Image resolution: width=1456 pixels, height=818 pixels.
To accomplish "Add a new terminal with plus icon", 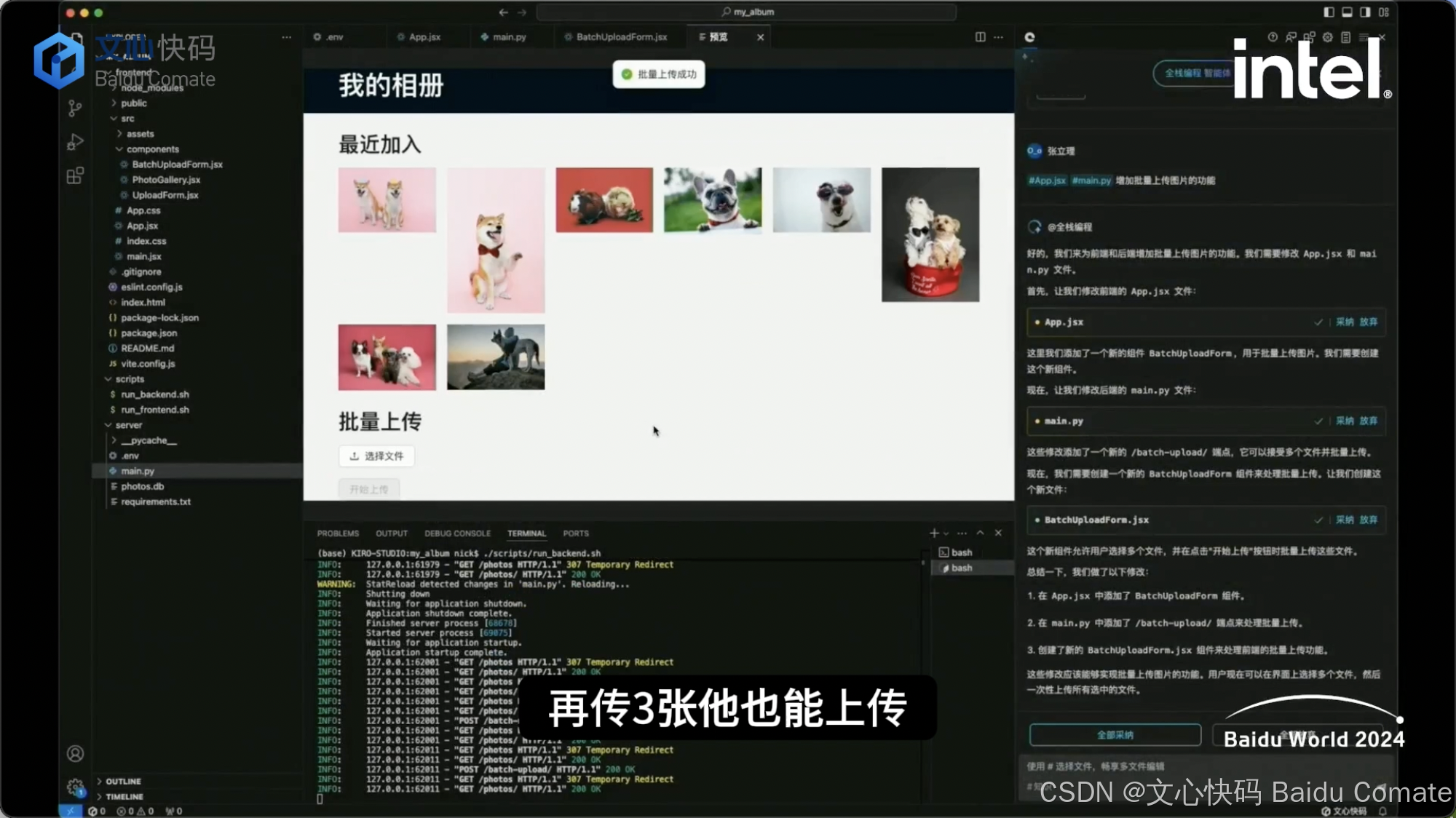I will [934, 533].
